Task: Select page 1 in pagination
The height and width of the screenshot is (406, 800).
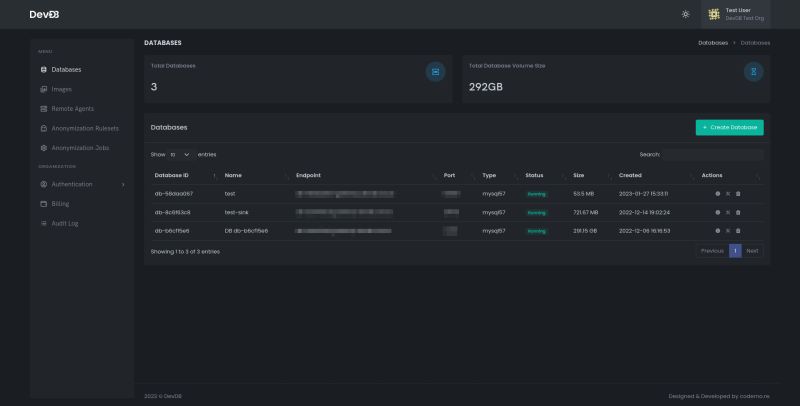Action: click(x=735, y=251)
